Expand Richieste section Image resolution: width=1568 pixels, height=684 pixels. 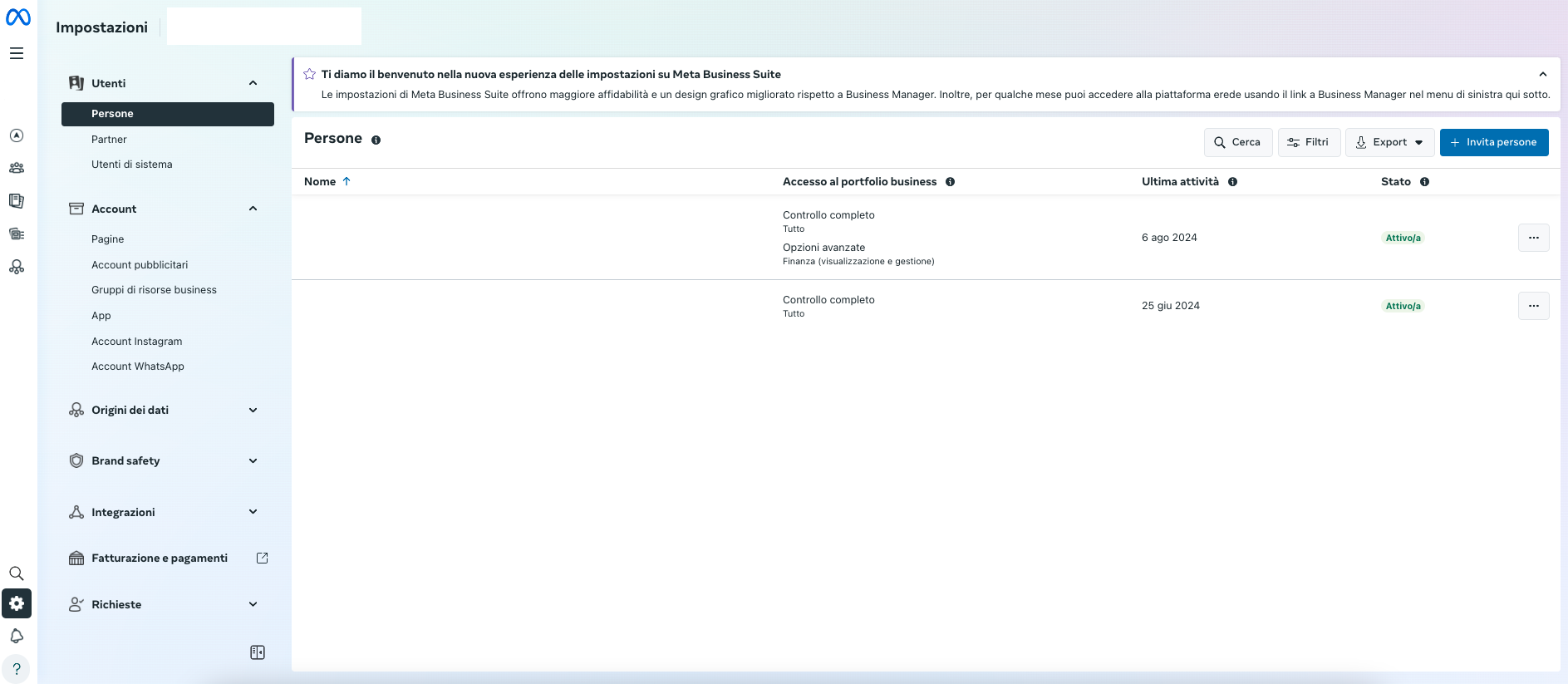coord(253,604)
